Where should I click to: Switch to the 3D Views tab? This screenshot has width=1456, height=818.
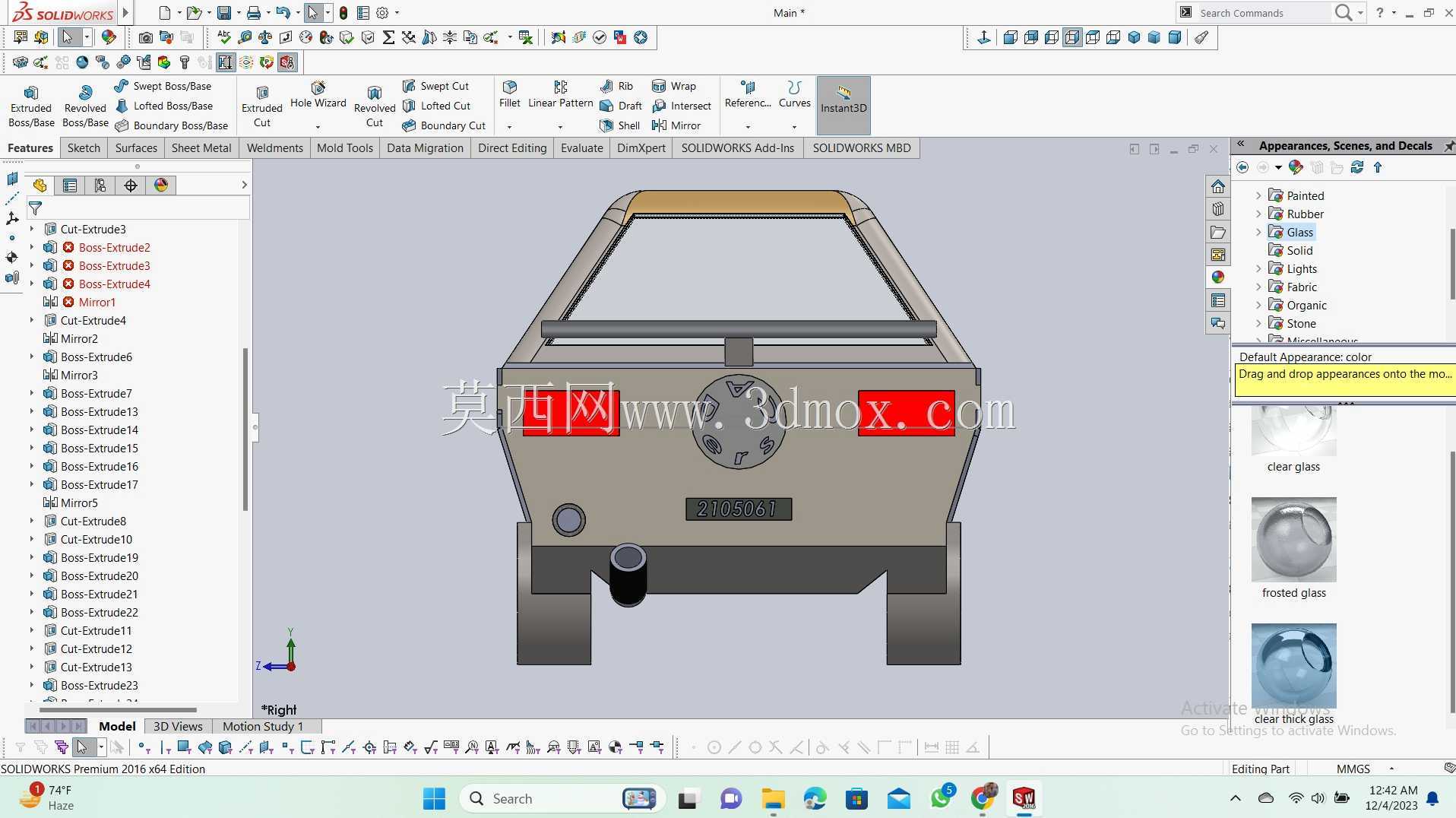(x=178, y=726)
